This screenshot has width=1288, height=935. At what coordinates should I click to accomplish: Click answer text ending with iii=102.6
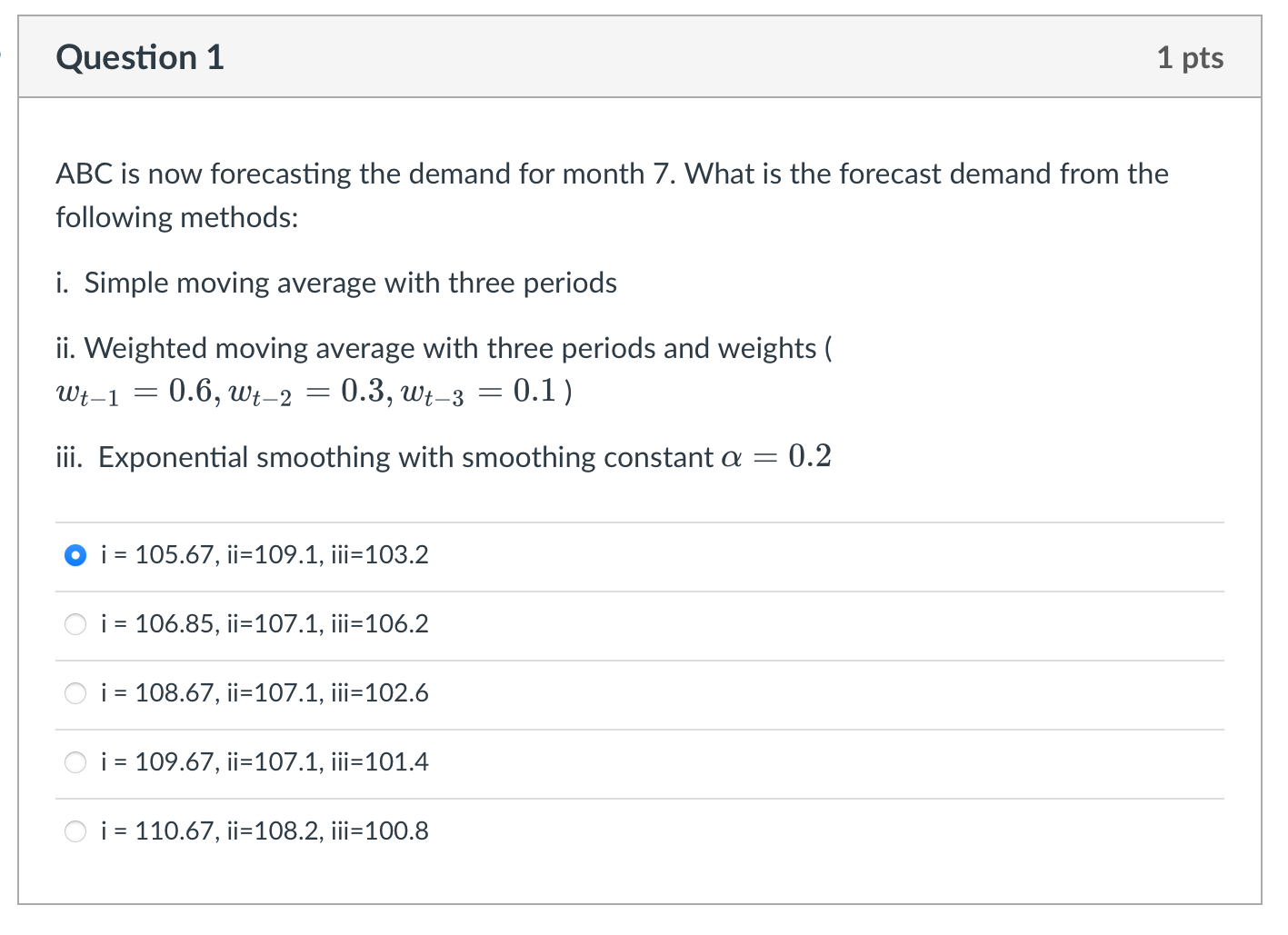coord(265,693)
